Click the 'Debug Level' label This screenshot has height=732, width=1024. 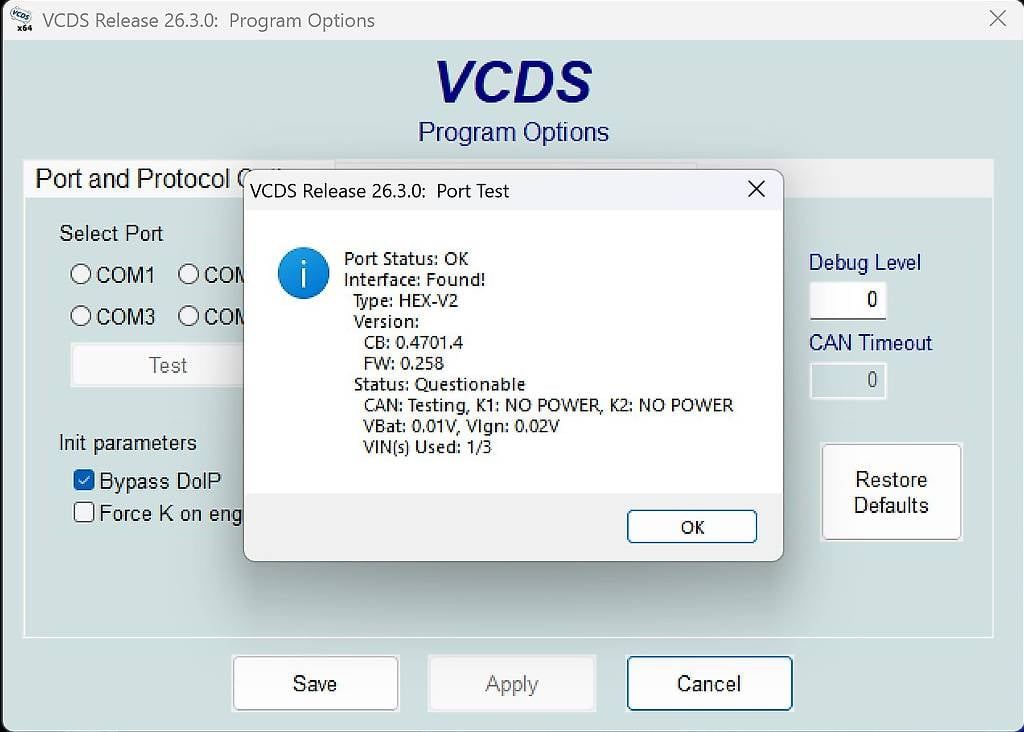(x=865, y=263)
